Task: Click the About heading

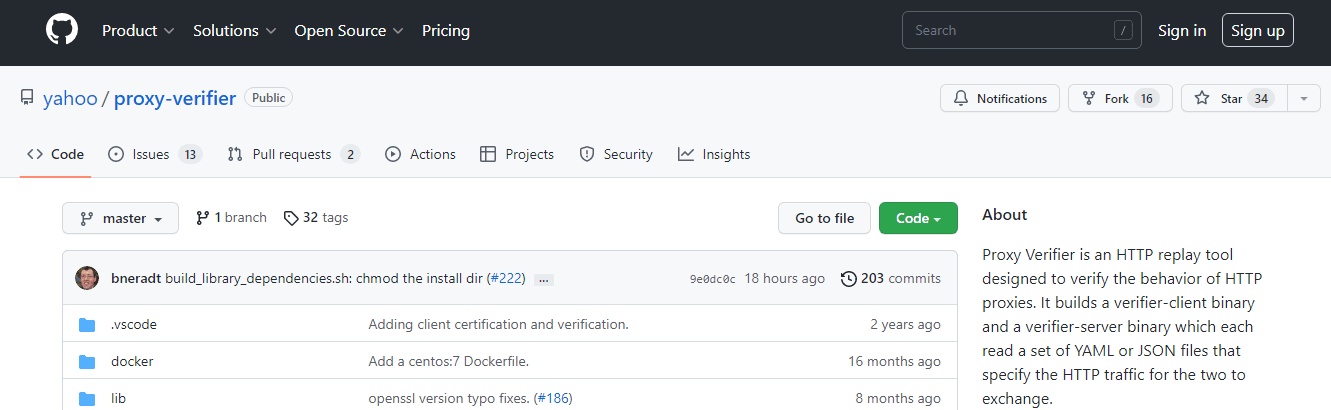Action: pyautogui.click(x=1005, y=214)
